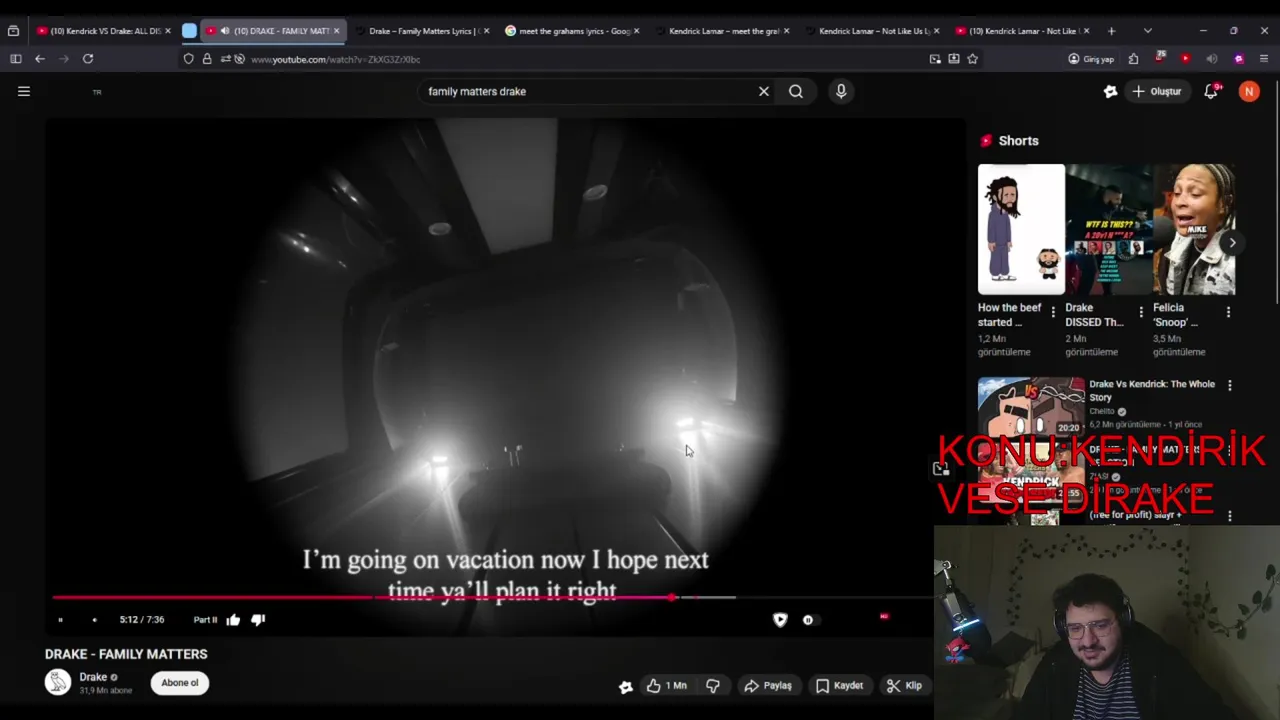Pause the video with the player button
Viewport: 1280px width, 720px height.
(60, 620)
